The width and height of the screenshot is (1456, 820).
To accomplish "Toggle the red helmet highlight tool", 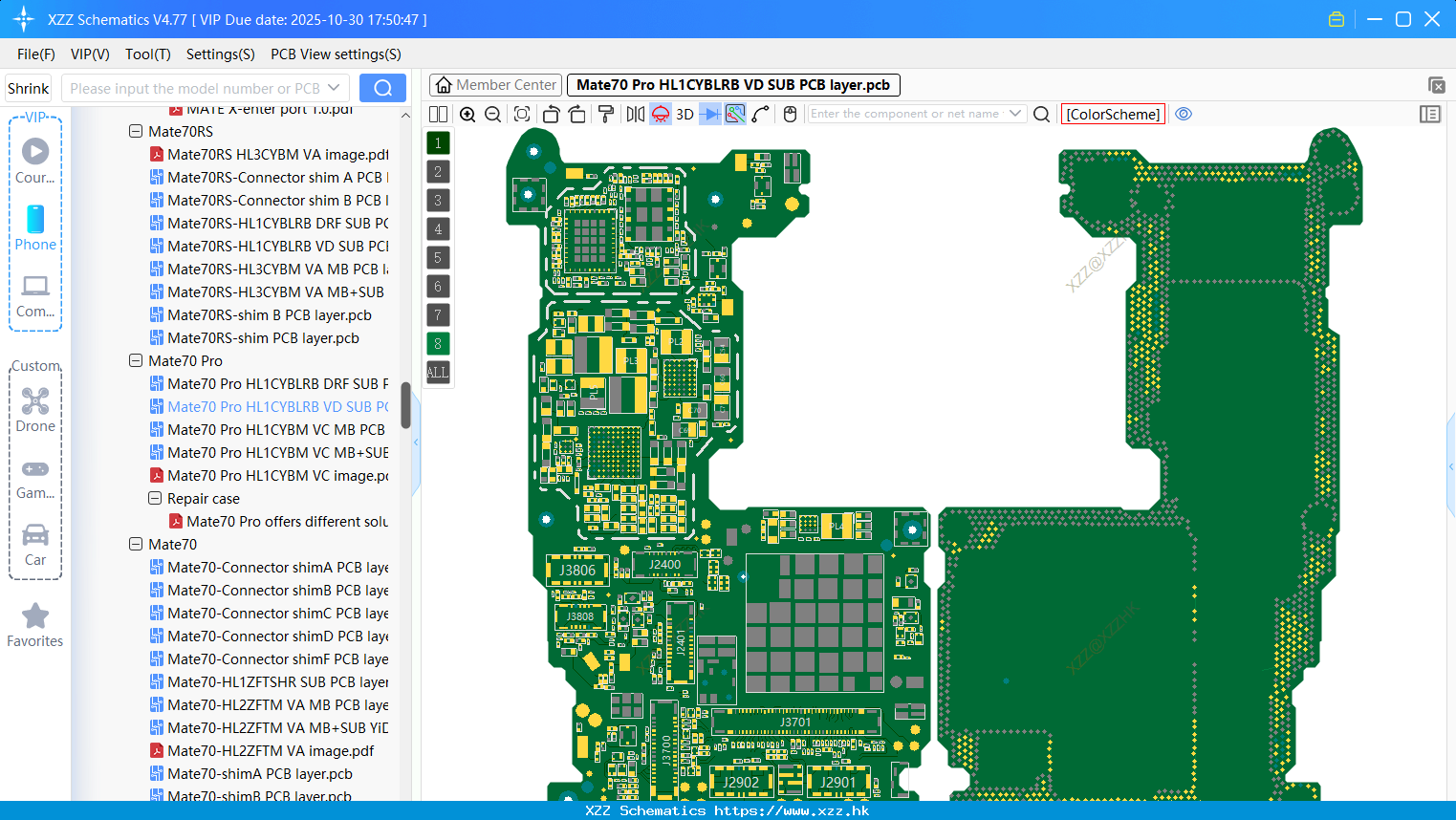I will (x=661, y=114).
